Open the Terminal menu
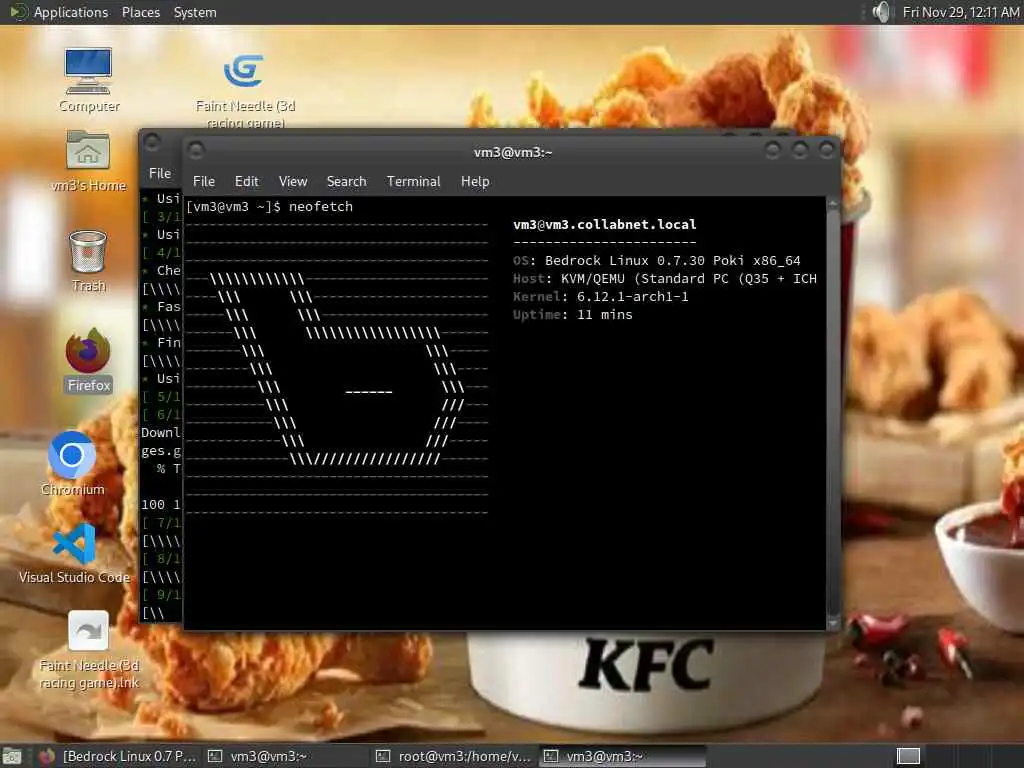 413,182
